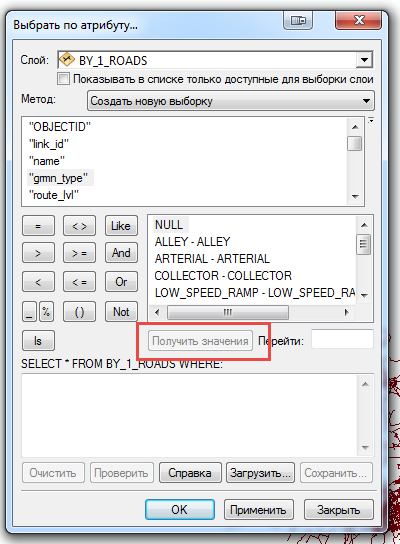Select the "OBJECTID" field
400x544 pixels.
[60, 127]
